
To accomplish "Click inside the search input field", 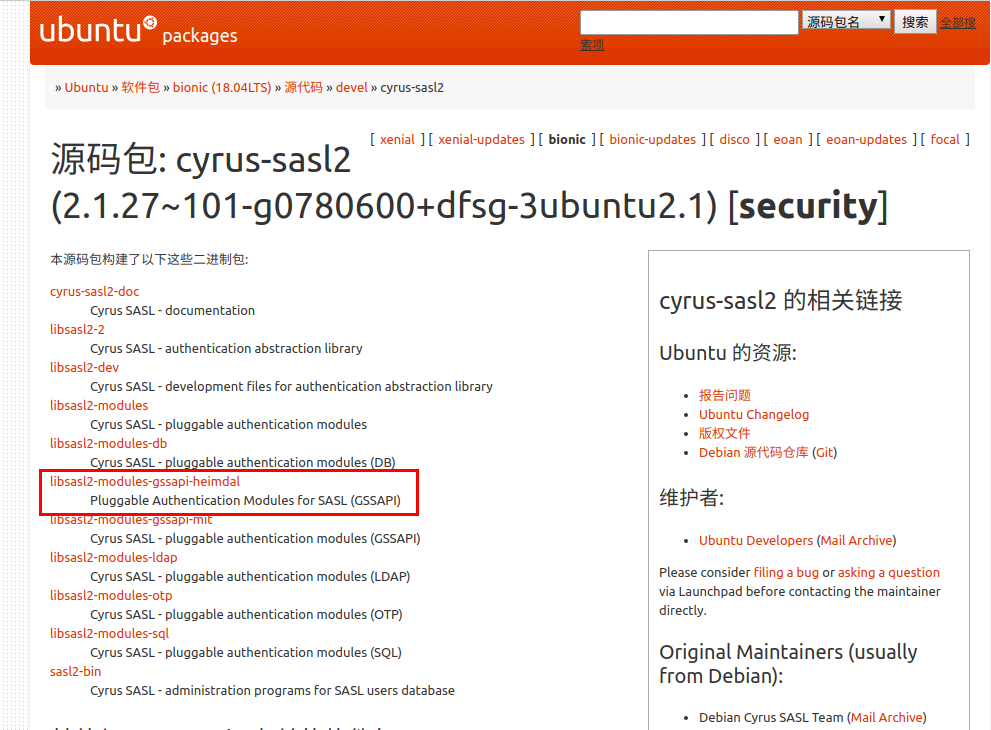I will coord(688,20).
